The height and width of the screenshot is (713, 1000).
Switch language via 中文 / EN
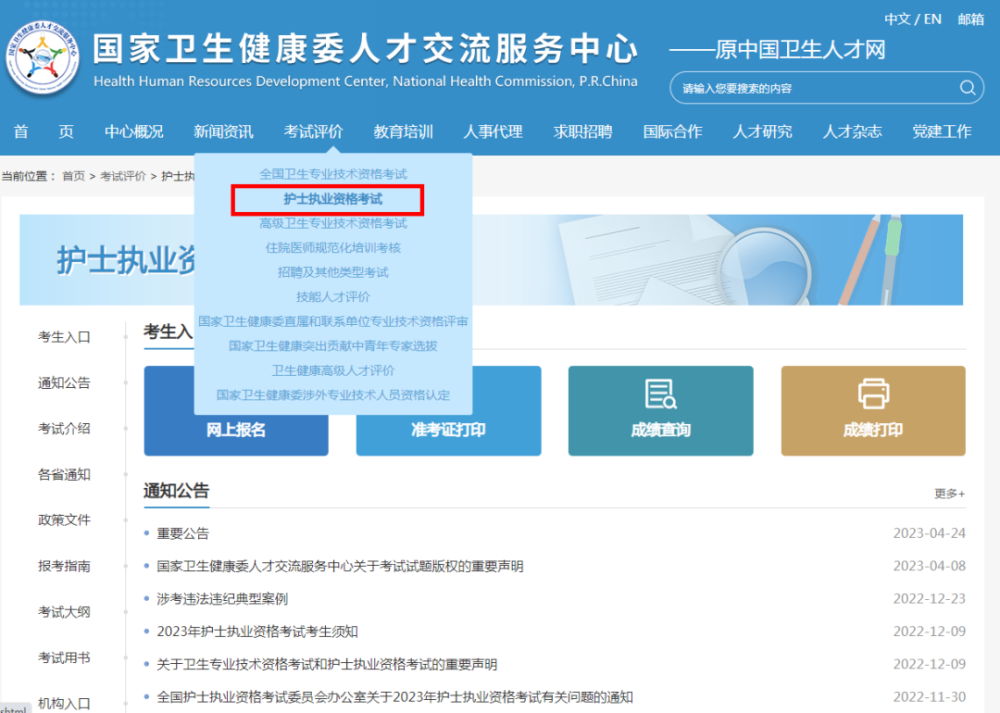(x=913, y=19)
